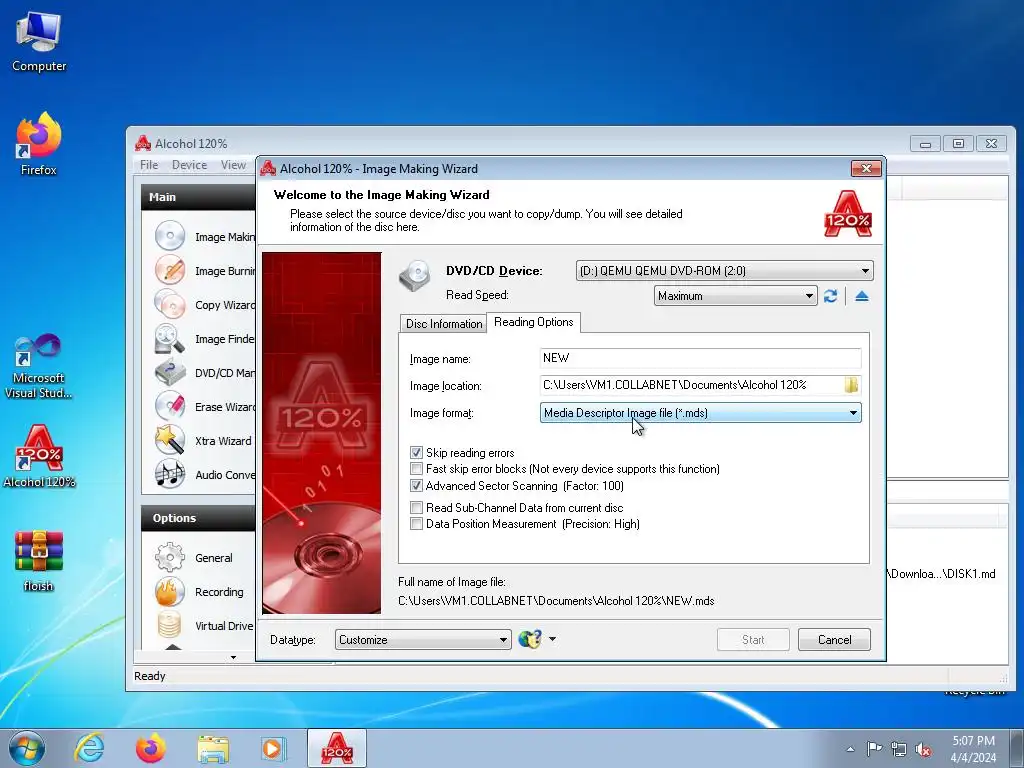This screenshot has width=1024, height=768.
Task: Open the File menu
Action: tap(149, 165)
